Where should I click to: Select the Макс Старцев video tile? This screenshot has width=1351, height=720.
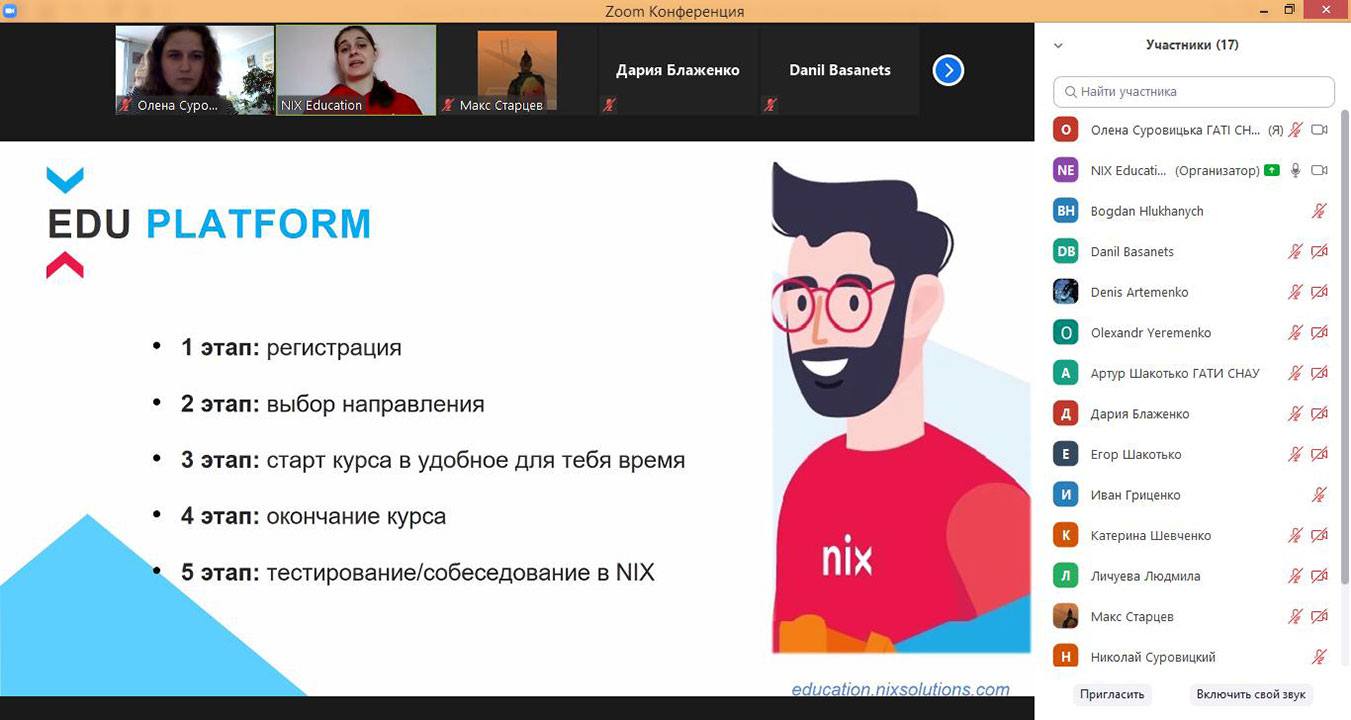517,70
